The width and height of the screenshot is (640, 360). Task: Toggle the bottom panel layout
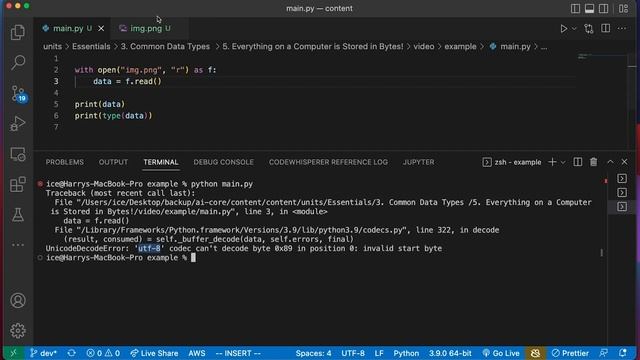click(x=589, y=9)
